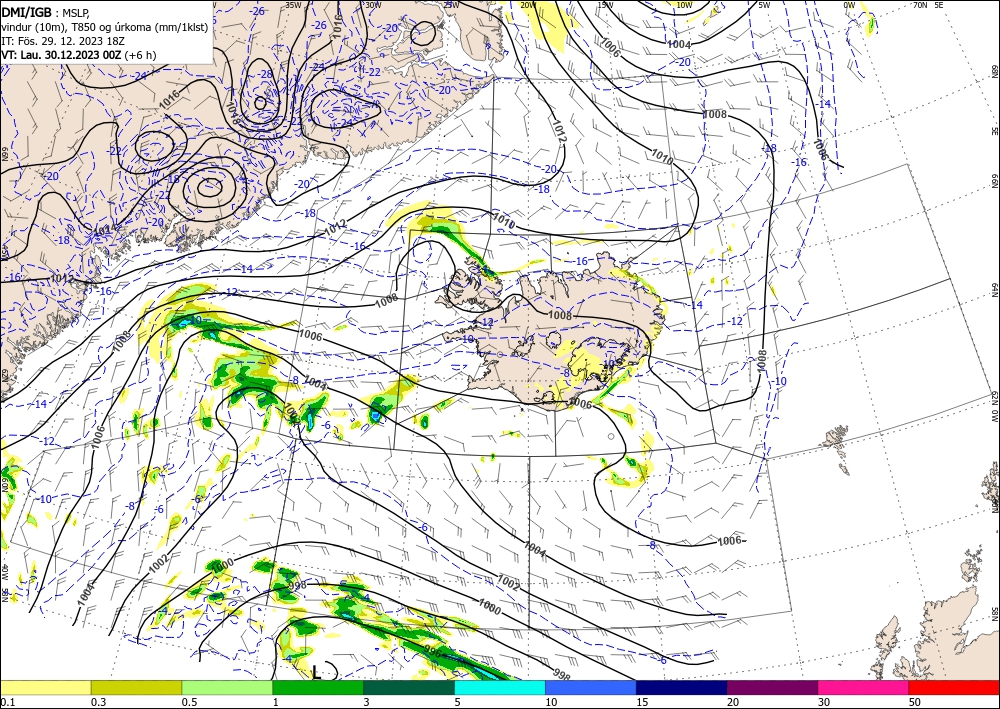Click the legend value '50'
Screen dimensions: 1000x709
pyautogui.click(x=915, y=702)
